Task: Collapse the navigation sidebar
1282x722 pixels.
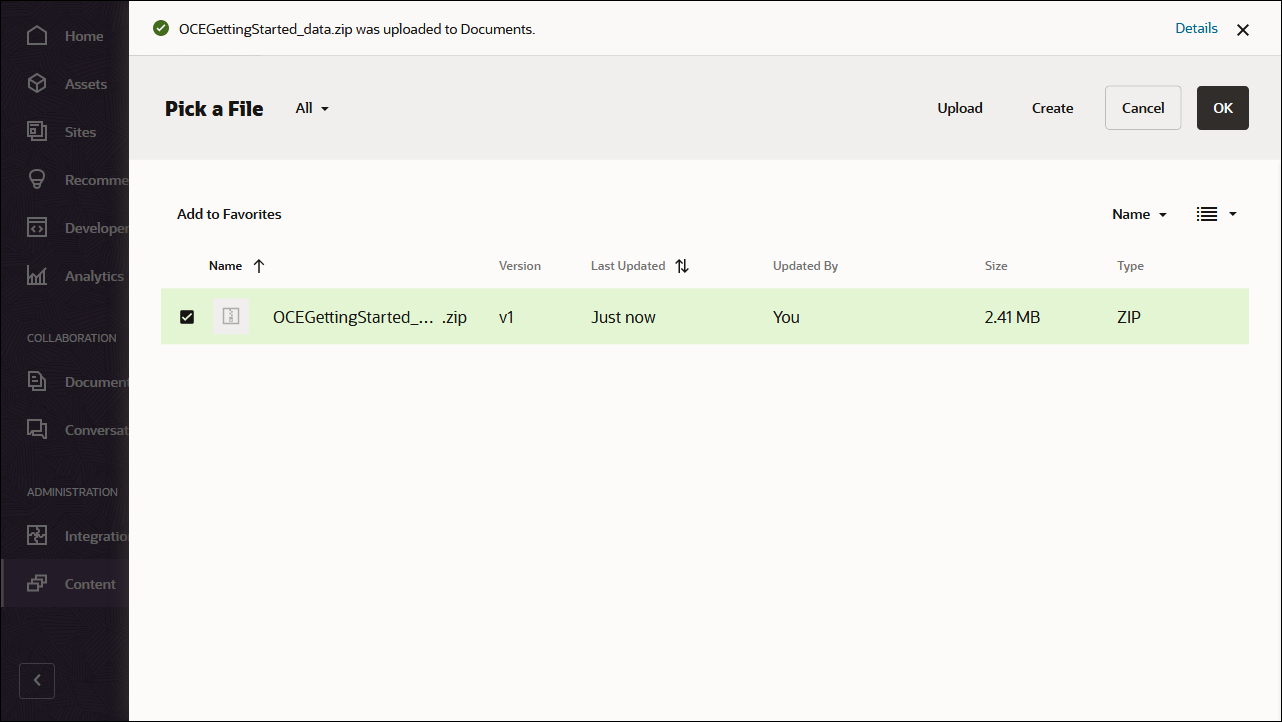Action: [x=37, y=680]
